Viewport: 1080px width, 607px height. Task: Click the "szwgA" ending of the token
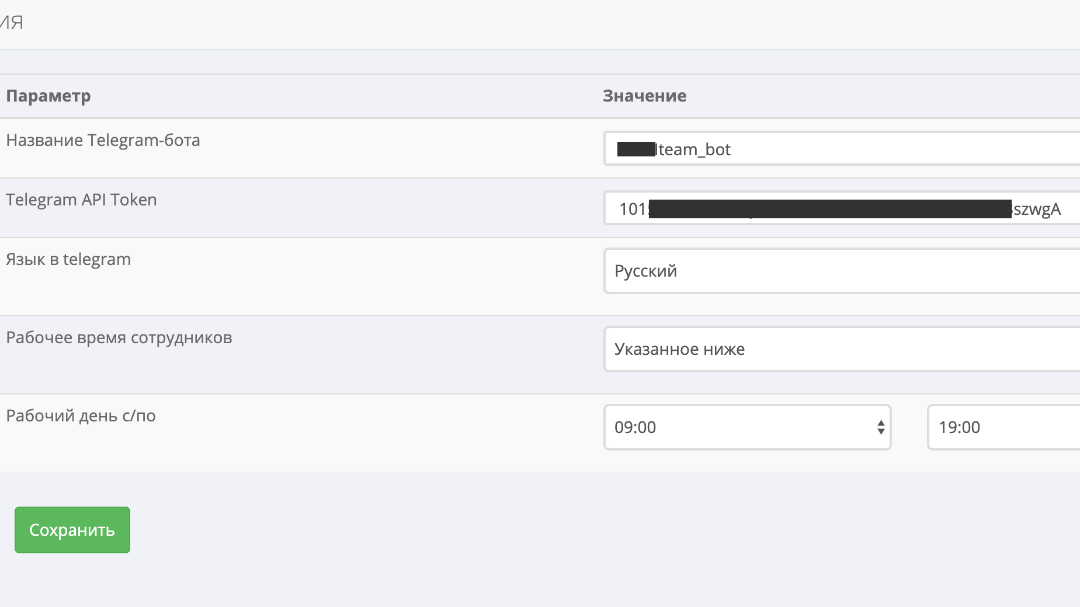(1037, 209)
